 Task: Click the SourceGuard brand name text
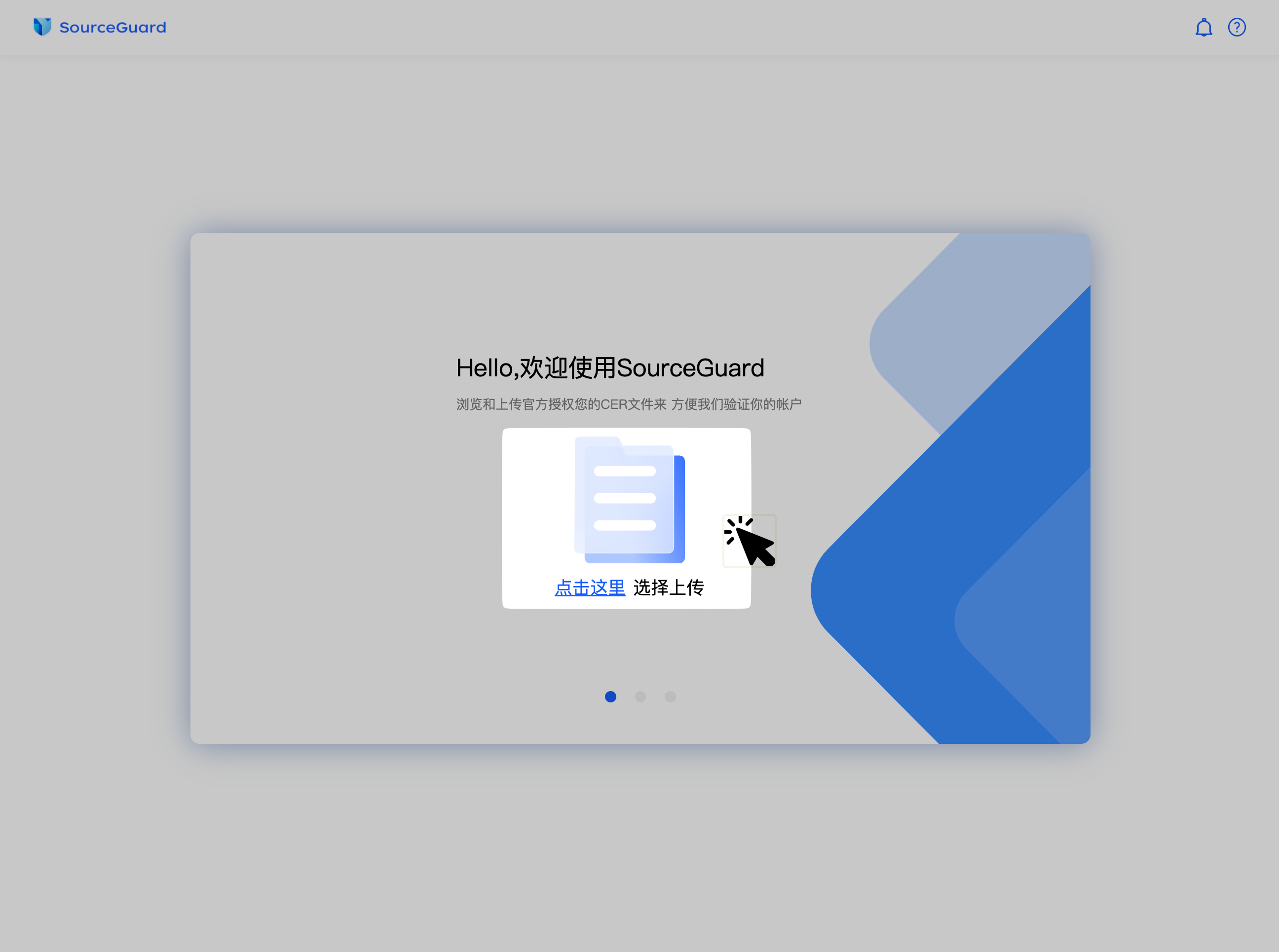point(113,27)
